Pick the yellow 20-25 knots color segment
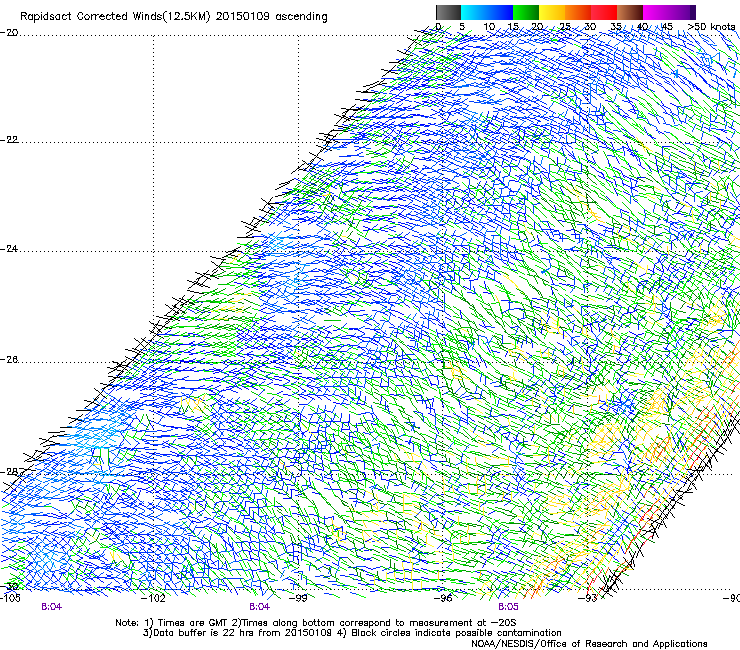 [552, 12]
